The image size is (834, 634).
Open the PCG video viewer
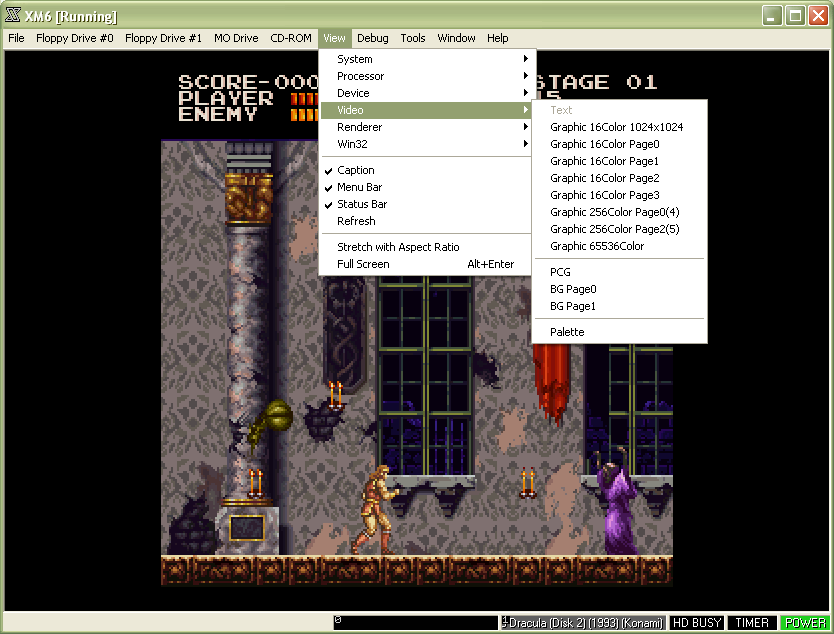pos(560,272)
